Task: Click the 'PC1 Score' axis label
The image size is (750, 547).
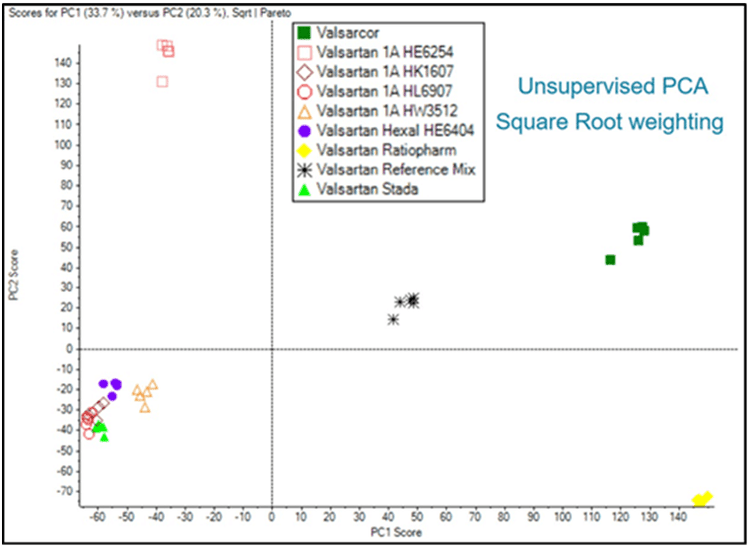Action: 396,532
